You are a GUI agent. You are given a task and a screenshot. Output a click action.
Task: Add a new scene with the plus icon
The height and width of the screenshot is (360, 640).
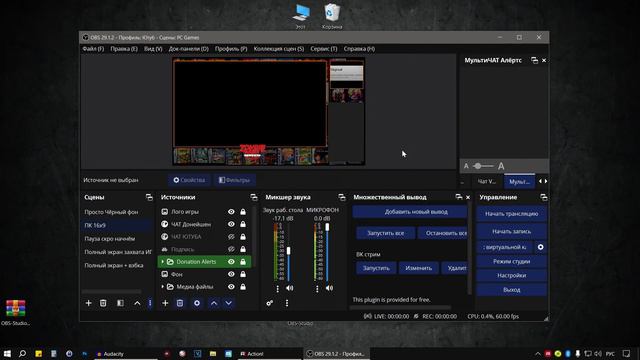point(88,303)
